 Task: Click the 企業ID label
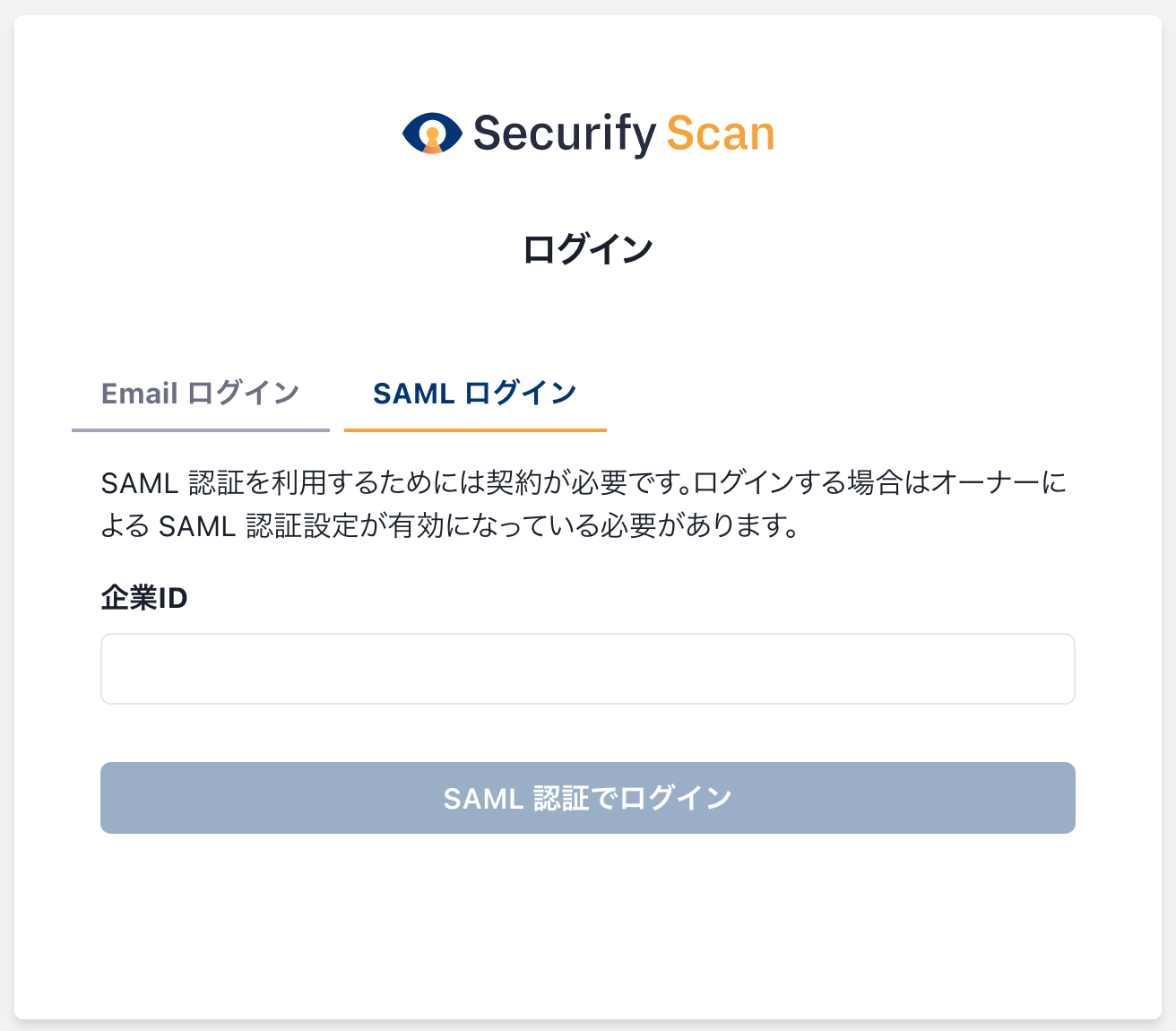[x=143, y=597]
